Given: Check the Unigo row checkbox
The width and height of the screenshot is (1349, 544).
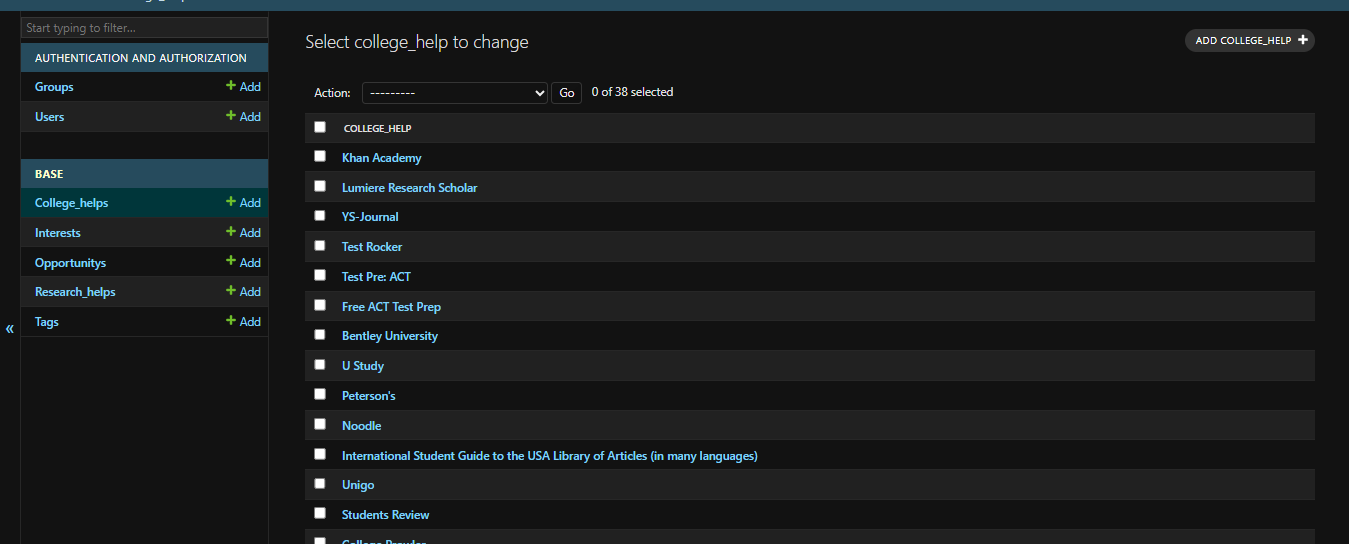Looking at the screenshot, I should tap(320, 483).
